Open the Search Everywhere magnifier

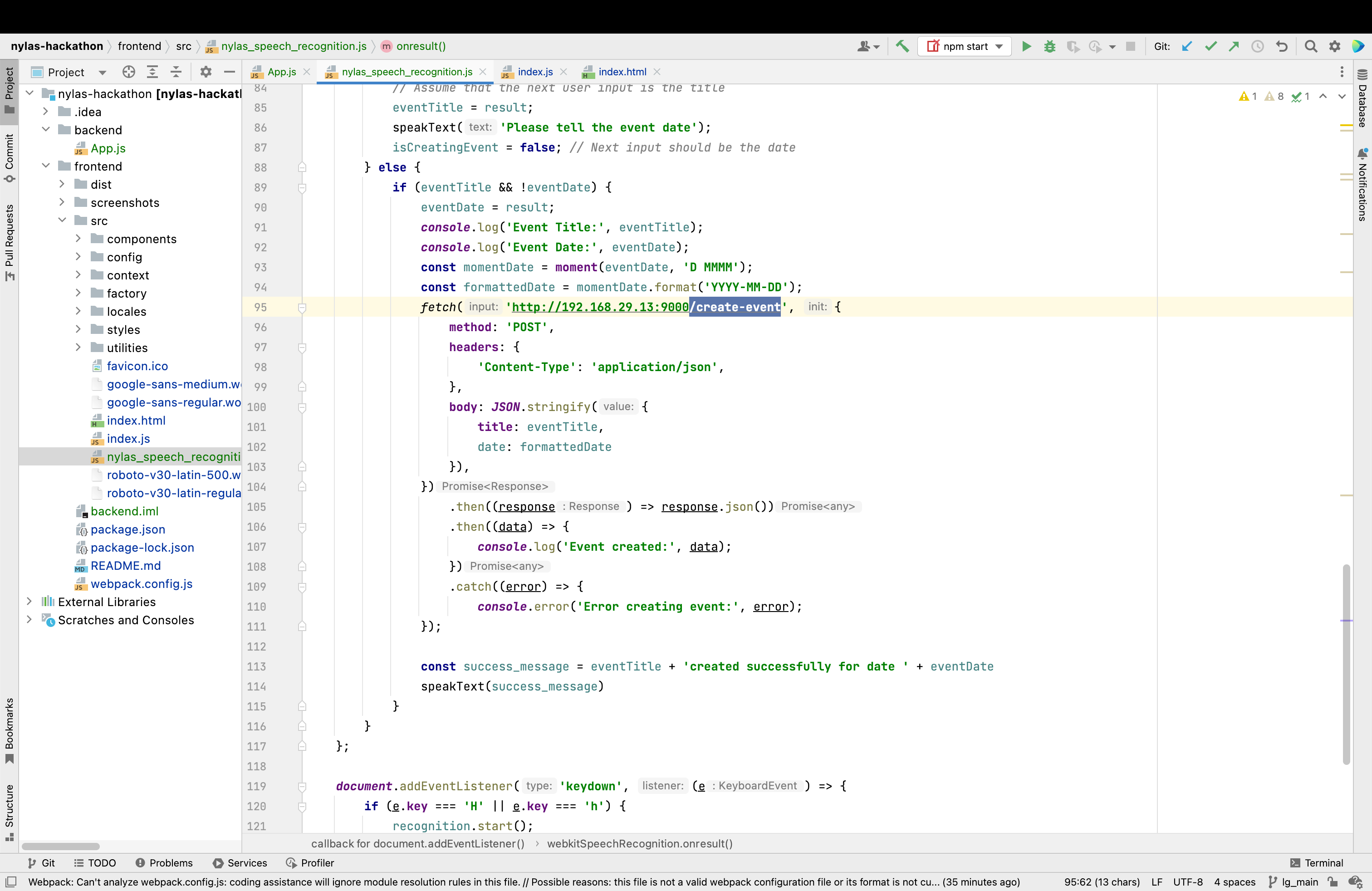pyautogui.click(x=1311, y=46)
